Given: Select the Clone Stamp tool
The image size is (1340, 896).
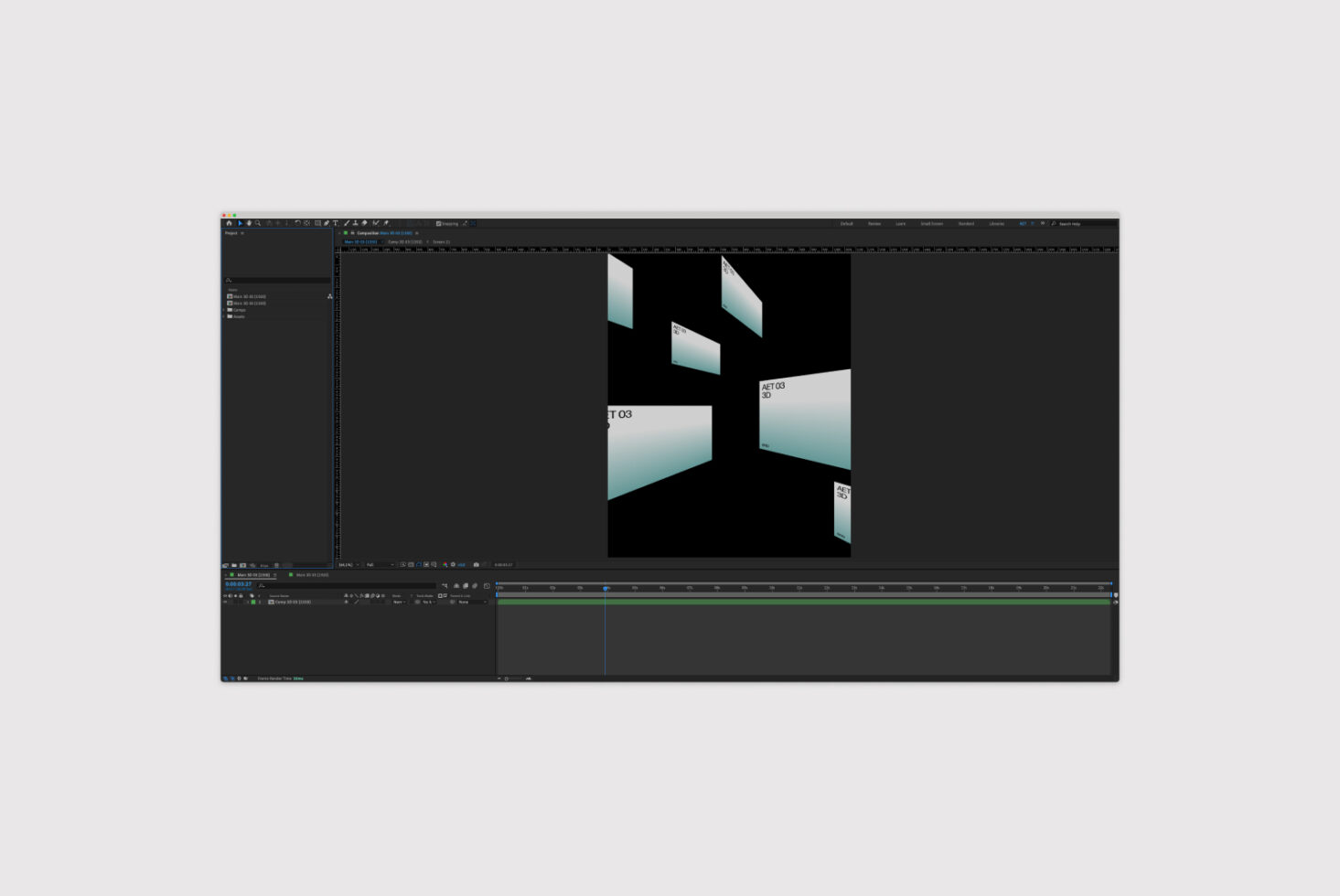Looking at the screenshot, I should pyautogui.click(x=355, y=223).
